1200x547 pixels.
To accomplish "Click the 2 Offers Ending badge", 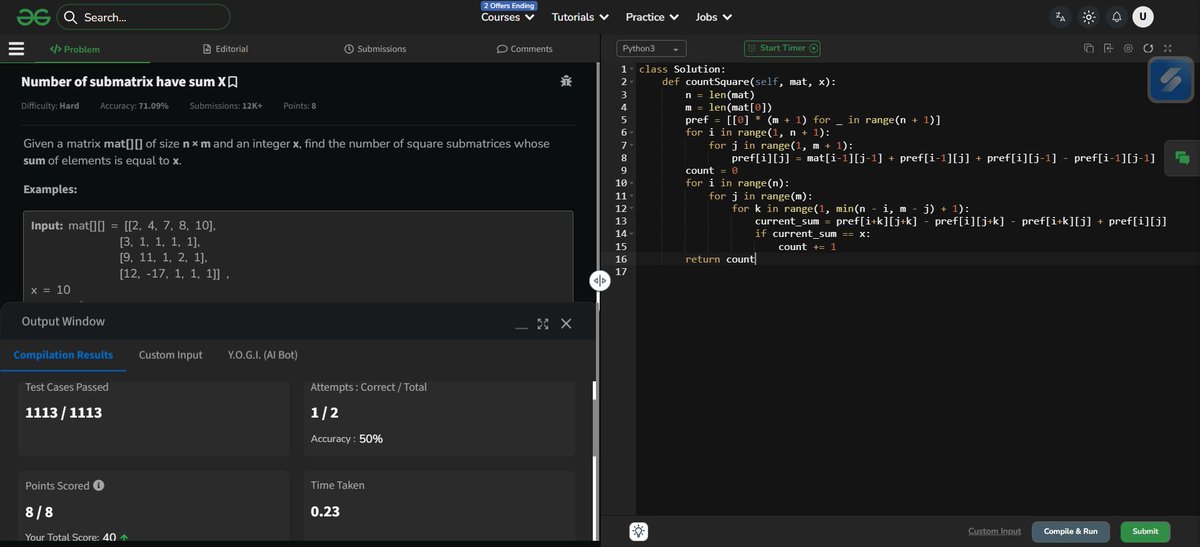I will pos(509,6).
